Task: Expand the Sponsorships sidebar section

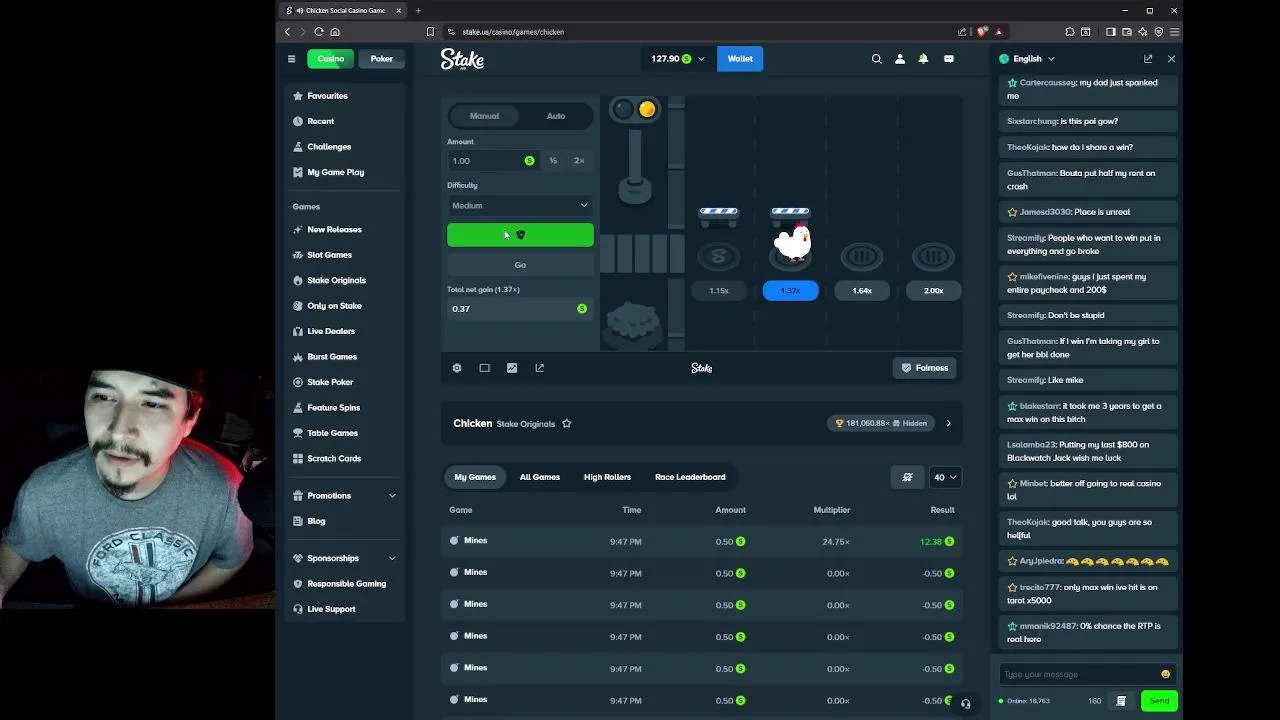Action: (x=344, y=558)
